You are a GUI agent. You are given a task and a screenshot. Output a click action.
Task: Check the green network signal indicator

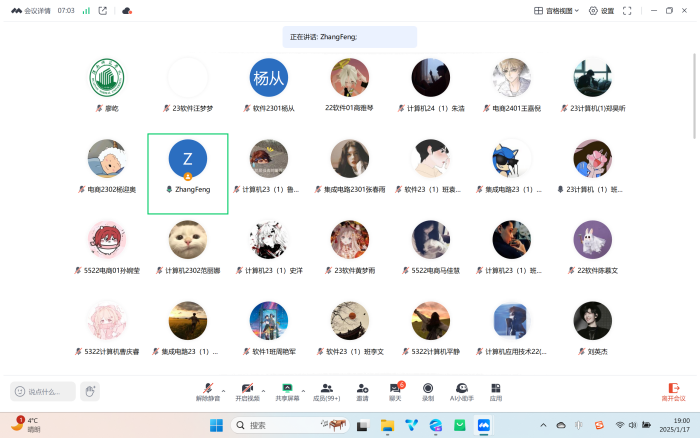click(86, 11)
